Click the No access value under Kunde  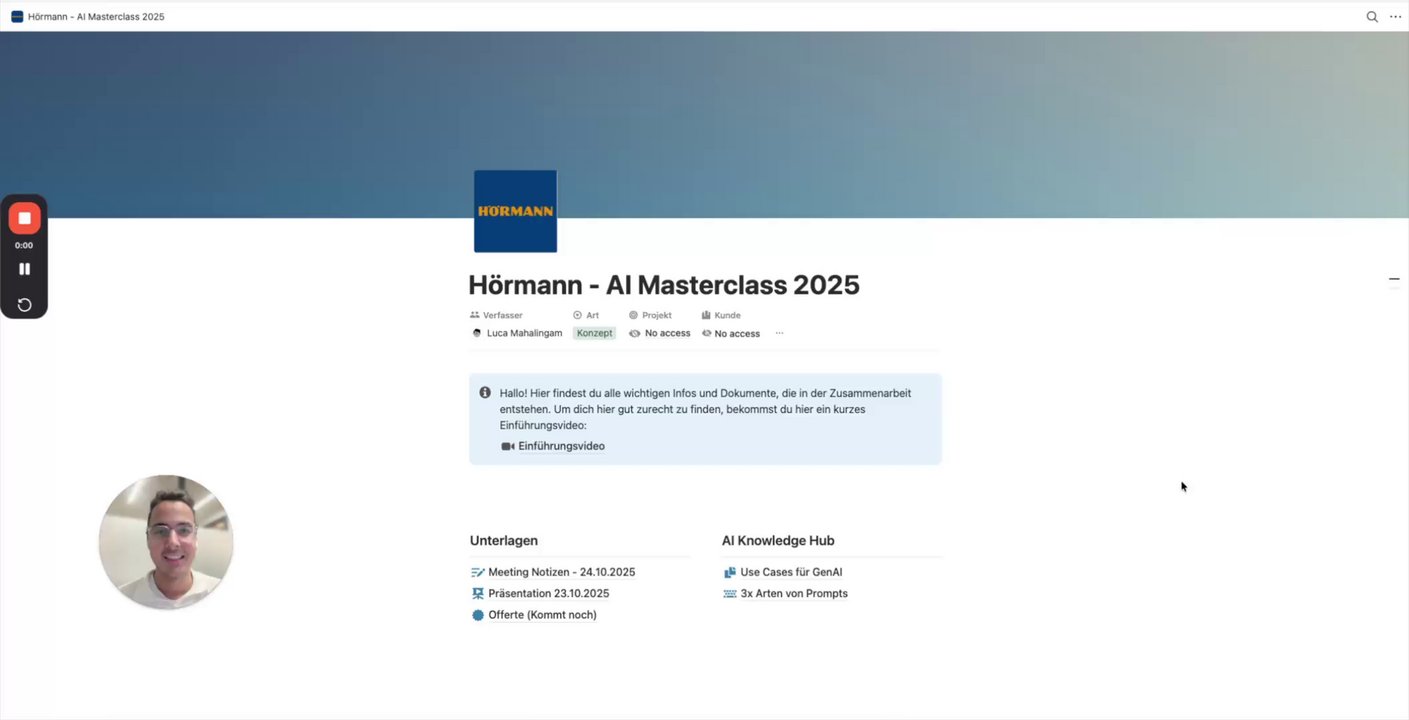[x=737, y=333]
